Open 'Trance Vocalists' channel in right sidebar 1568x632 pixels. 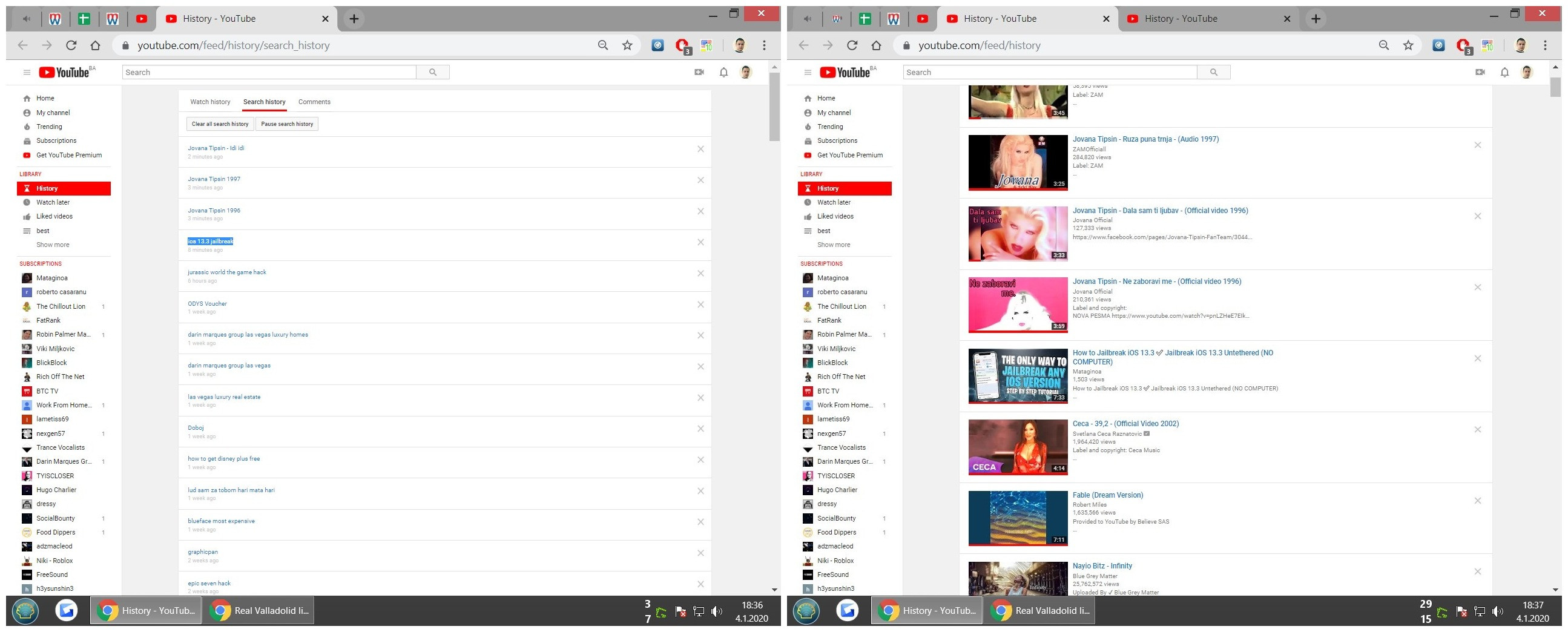(842, 447)
